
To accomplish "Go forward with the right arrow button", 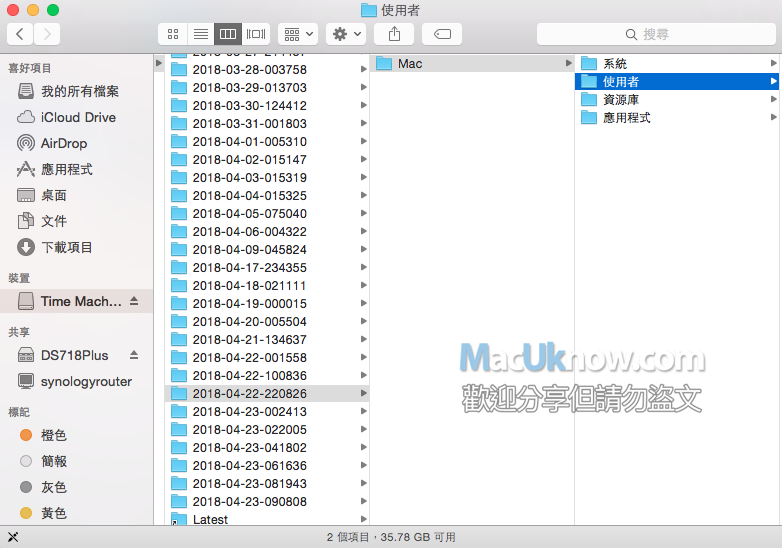I will 46,34.
